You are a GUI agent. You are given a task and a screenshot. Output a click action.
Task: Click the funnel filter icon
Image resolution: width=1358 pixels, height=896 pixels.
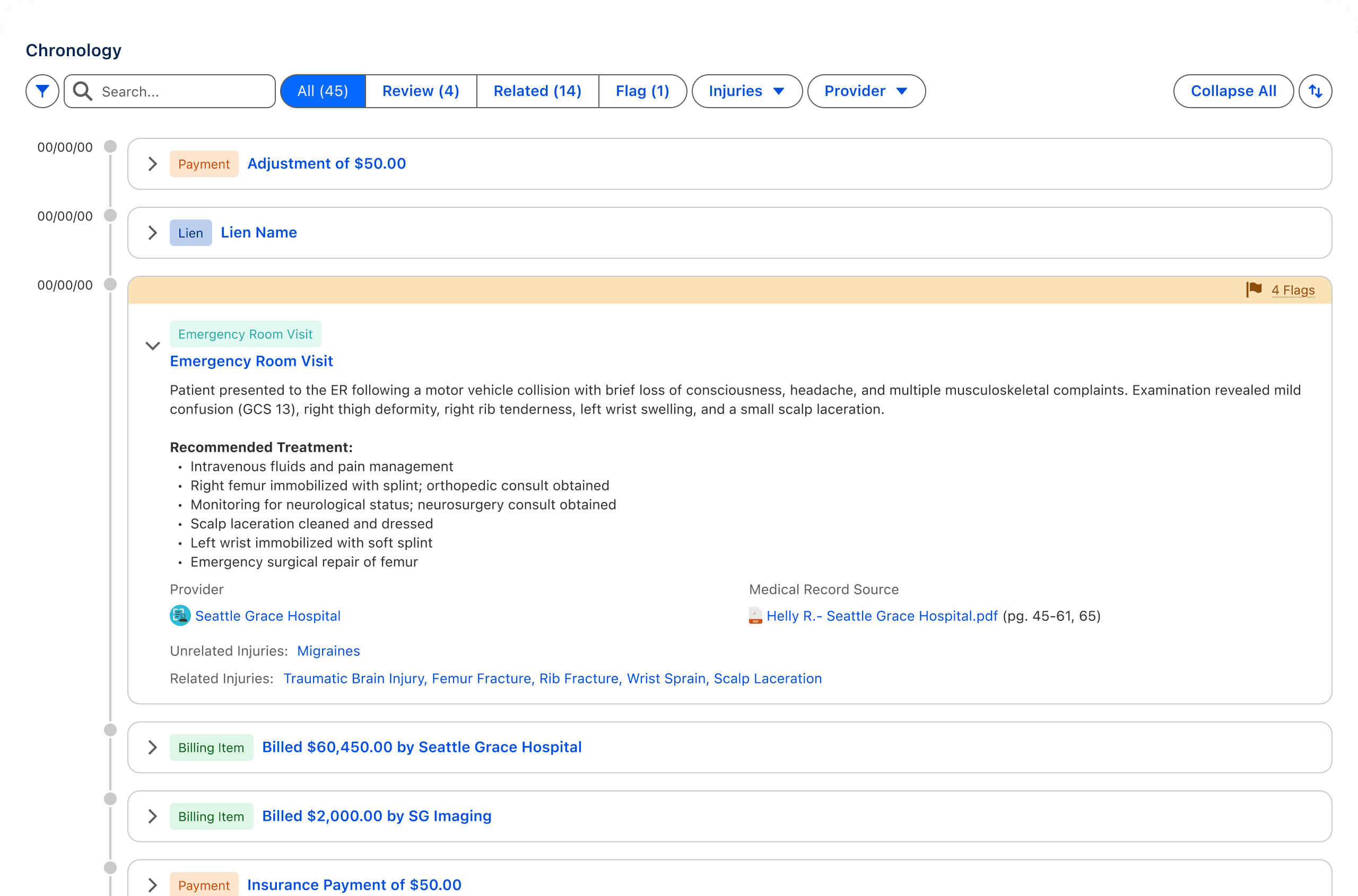click(x=42, y=91)
